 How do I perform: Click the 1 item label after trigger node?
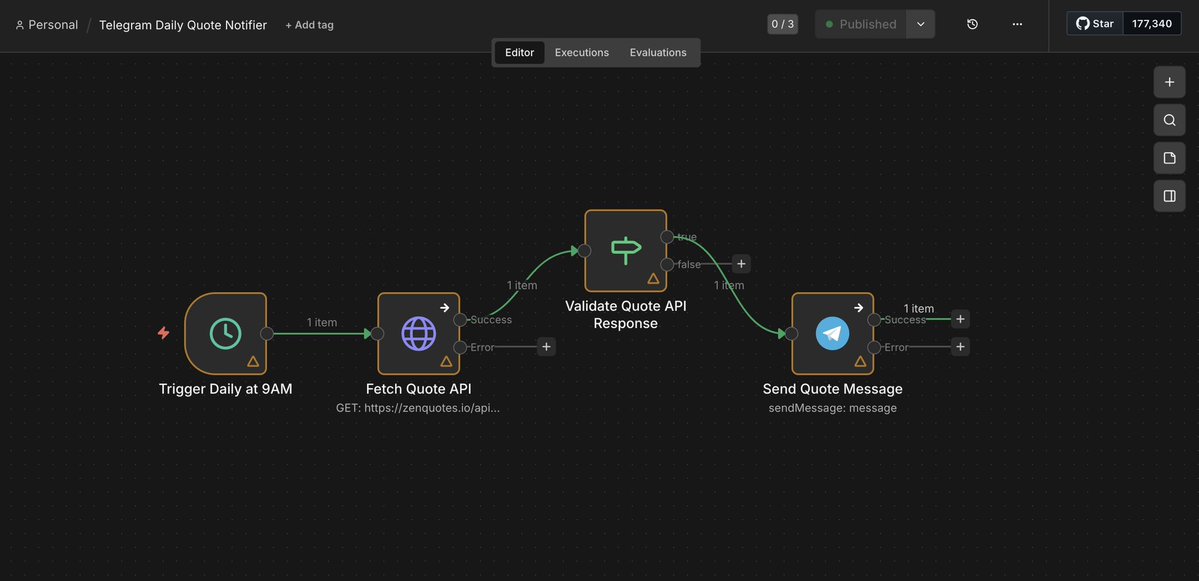point(322,323)
